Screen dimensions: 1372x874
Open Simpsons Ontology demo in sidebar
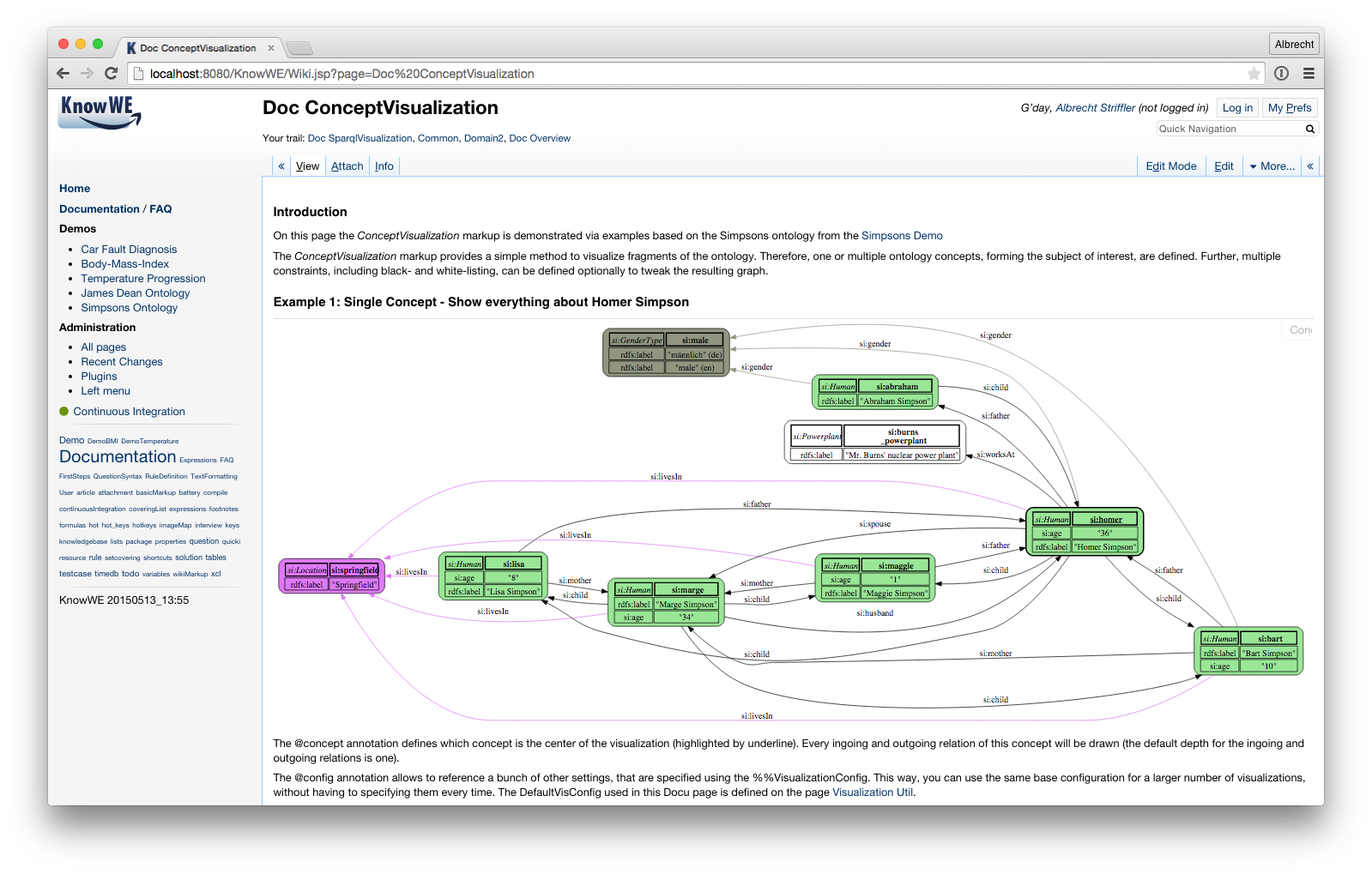click(x=130, y=308)
